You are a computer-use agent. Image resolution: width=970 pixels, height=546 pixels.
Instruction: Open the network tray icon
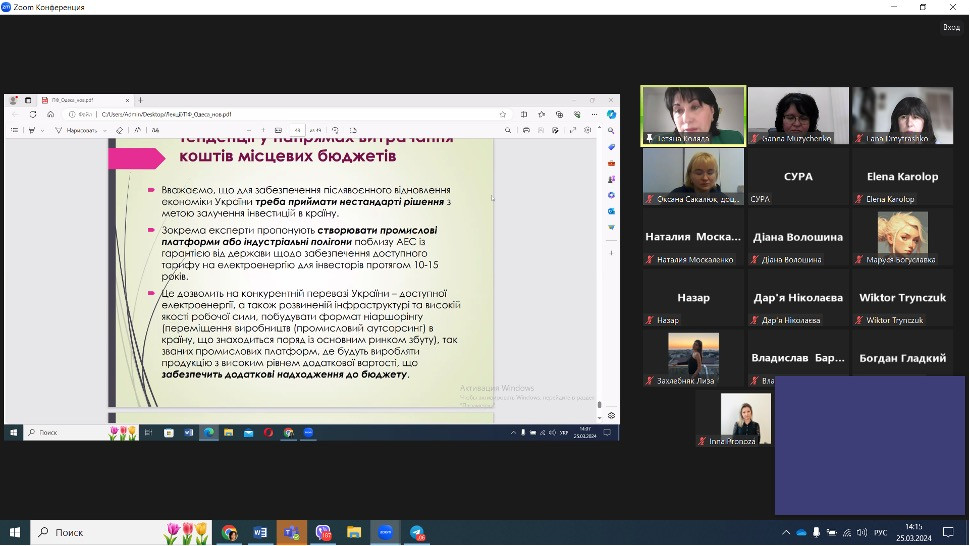tap(847, 532)
